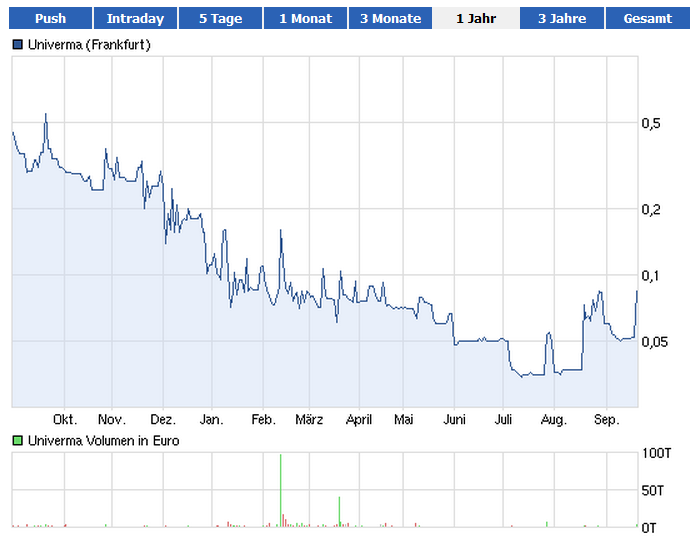Image resolution: width=700 pixels, height=541 pixels.
Task: Open the 5 Tage time range
Action: tap(220, 18)
